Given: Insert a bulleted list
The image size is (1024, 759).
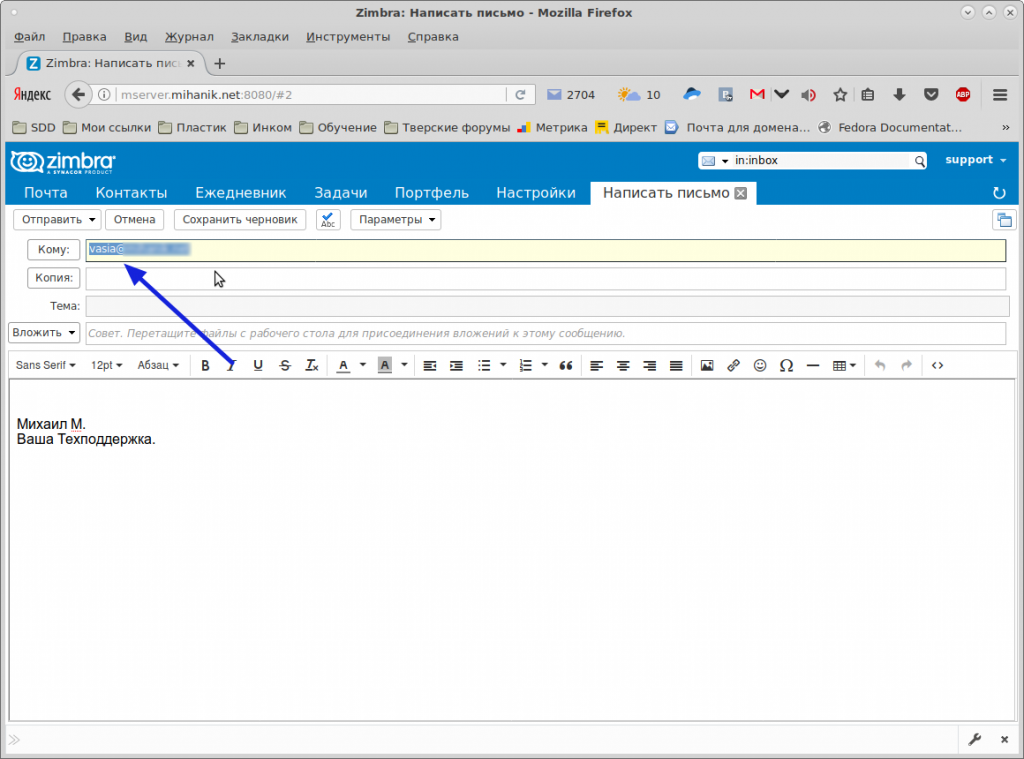Looking at the screenshot, I should pos(484,366).
